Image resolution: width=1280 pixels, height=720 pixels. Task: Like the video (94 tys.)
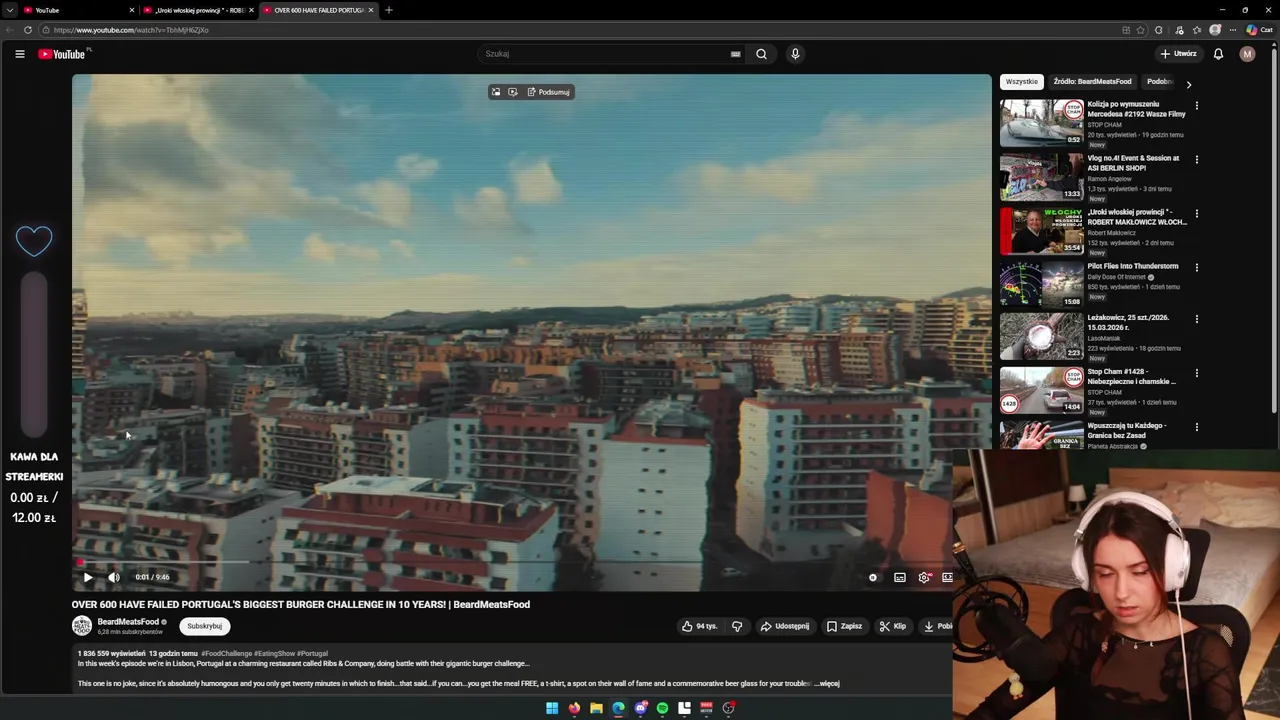pyautogui.click(x=699, y=626)
